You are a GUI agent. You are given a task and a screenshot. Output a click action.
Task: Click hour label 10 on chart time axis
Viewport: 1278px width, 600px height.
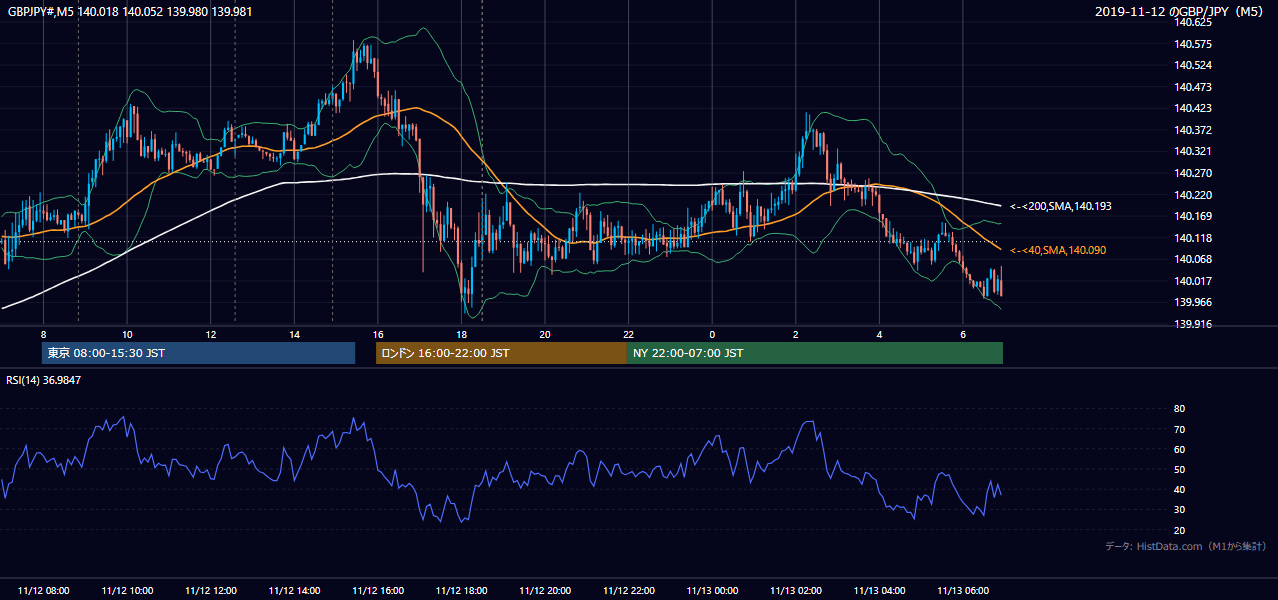(127, 334)
